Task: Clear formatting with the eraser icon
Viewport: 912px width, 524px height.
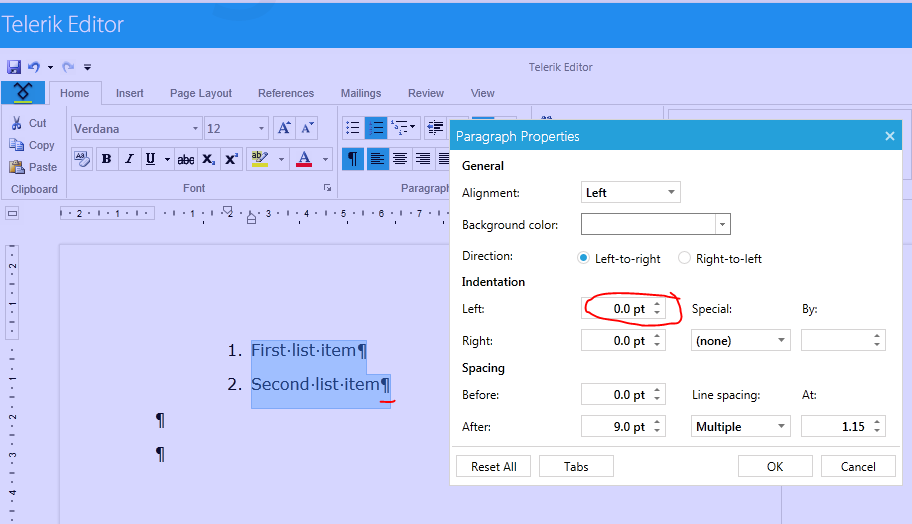Action: click(82, 159)
